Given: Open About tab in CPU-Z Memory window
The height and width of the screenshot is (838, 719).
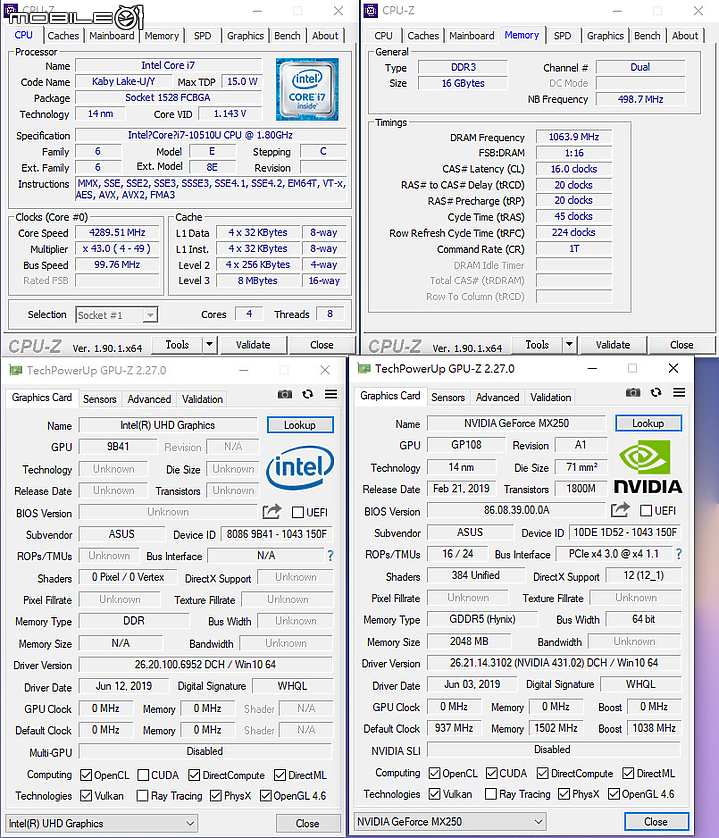Looking at the screenshot, I should (685, 36).
